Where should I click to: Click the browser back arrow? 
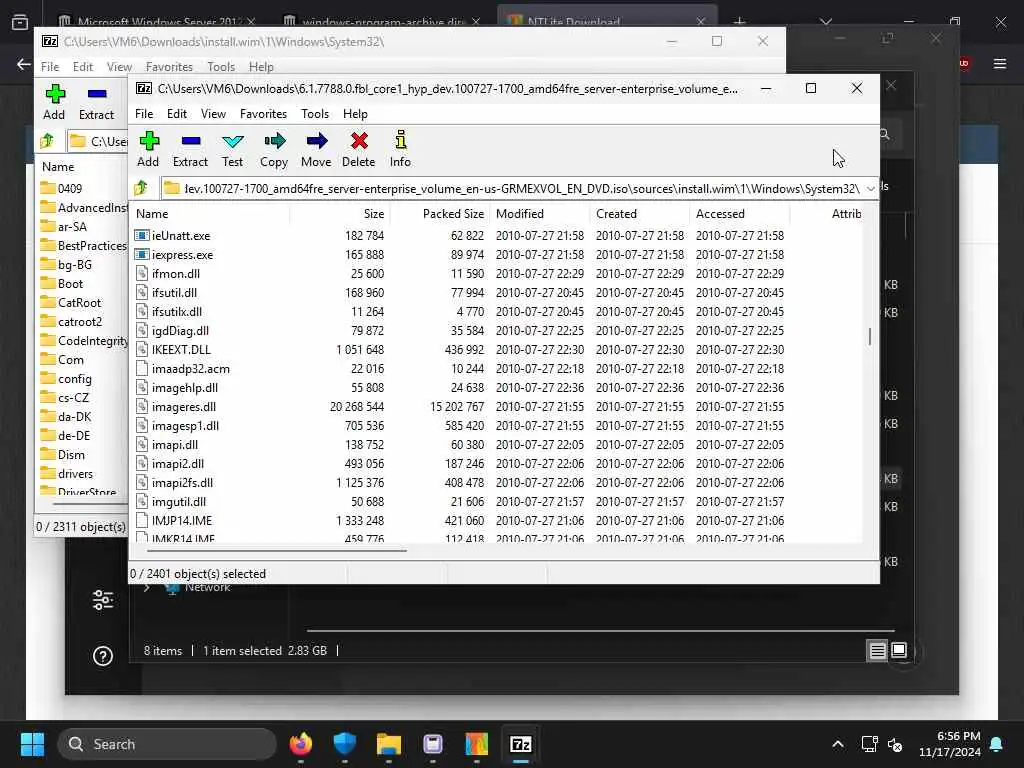pyautogui.click(x=24, y=64)
